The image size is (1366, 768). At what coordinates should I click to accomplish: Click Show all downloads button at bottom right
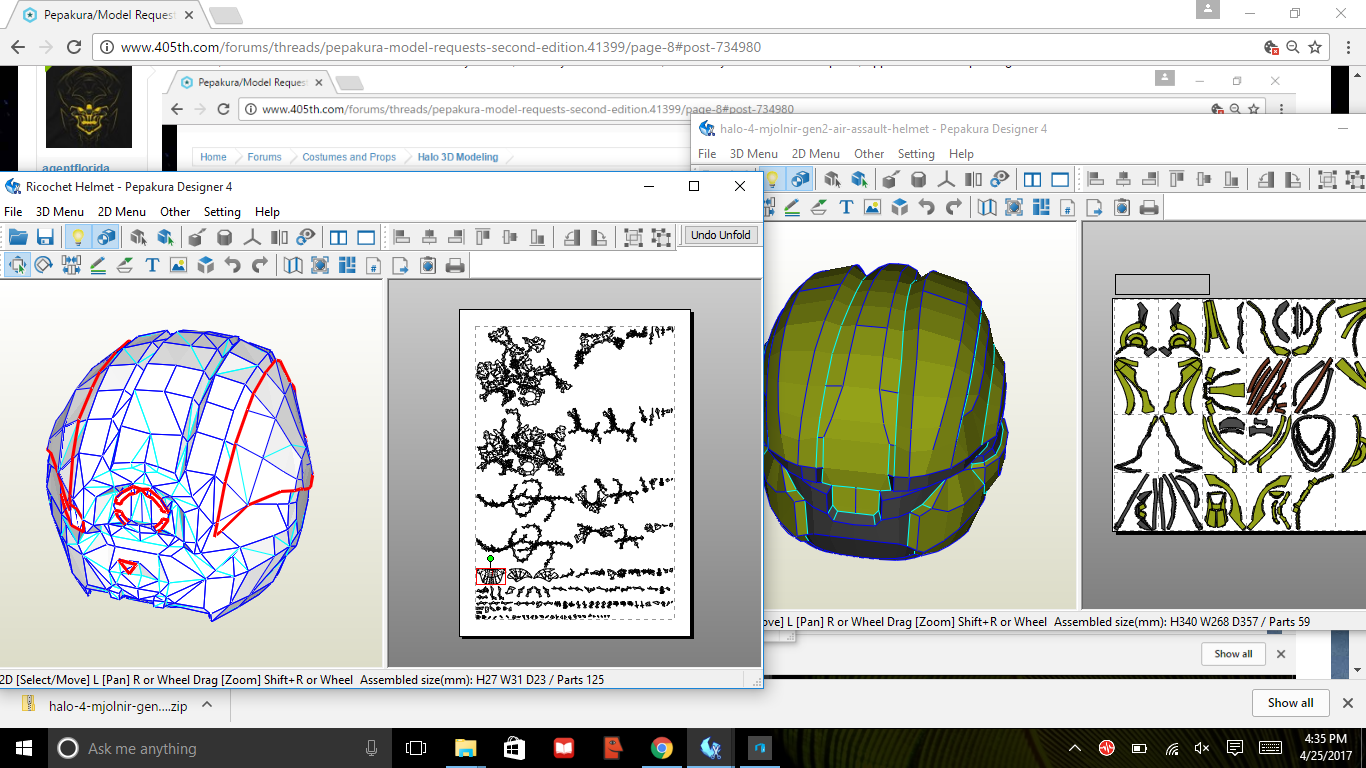coord(1290,703)
